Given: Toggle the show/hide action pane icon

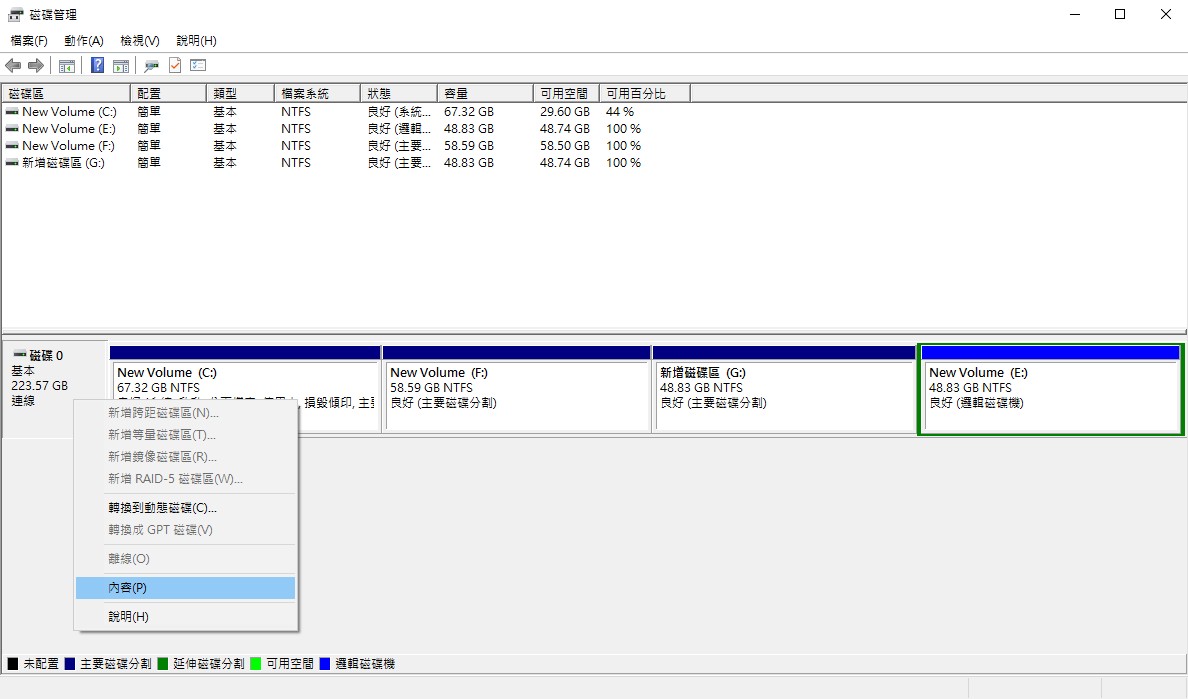Looking at the screenshot, I should [120, 65].
